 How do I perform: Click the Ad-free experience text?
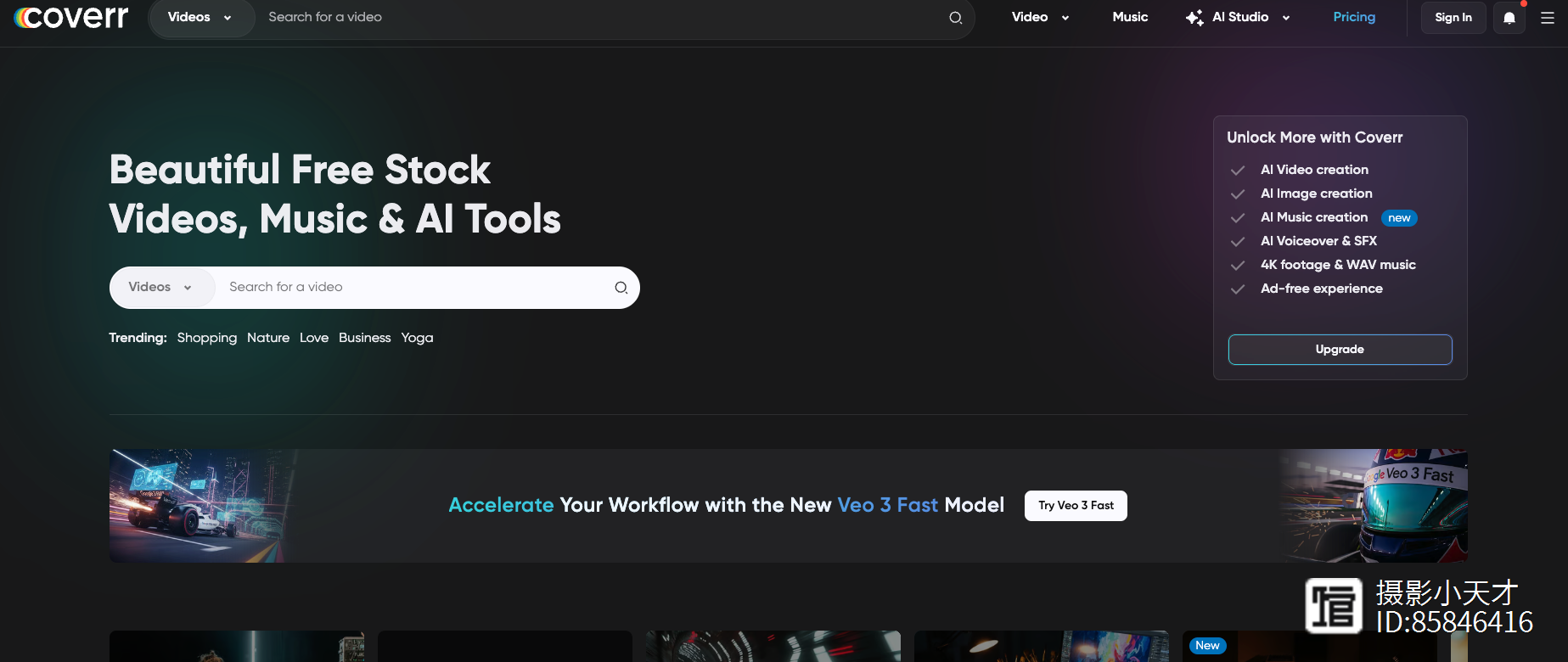[x=1321, y=289]
